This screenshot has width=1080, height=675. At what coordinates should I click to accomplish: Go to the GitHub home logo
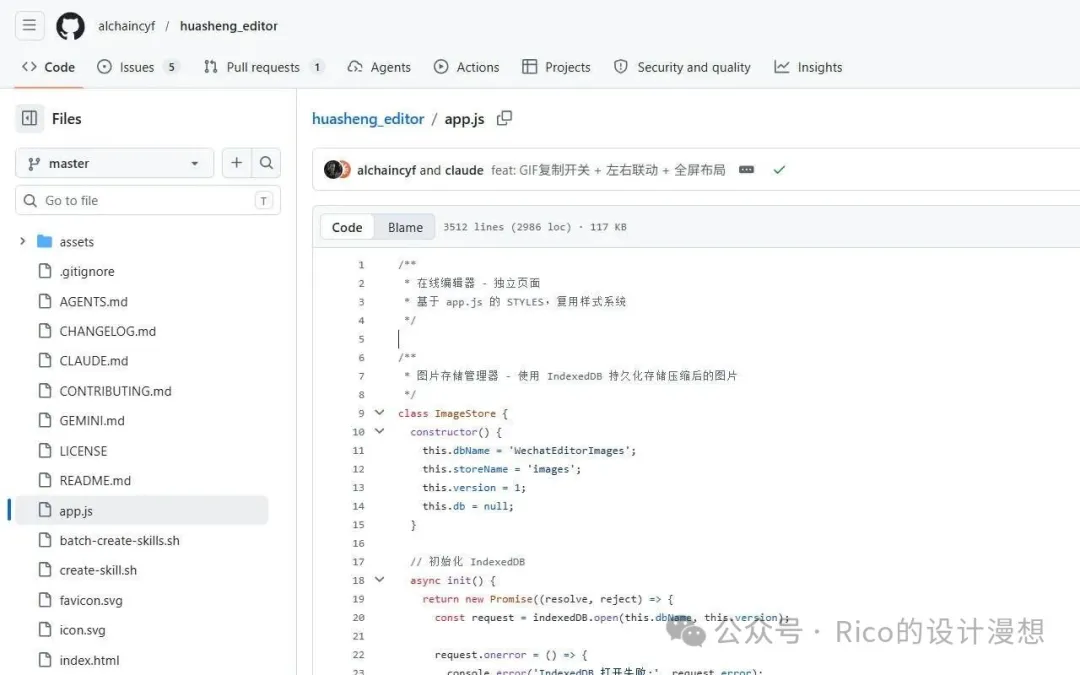coord(70,26)
